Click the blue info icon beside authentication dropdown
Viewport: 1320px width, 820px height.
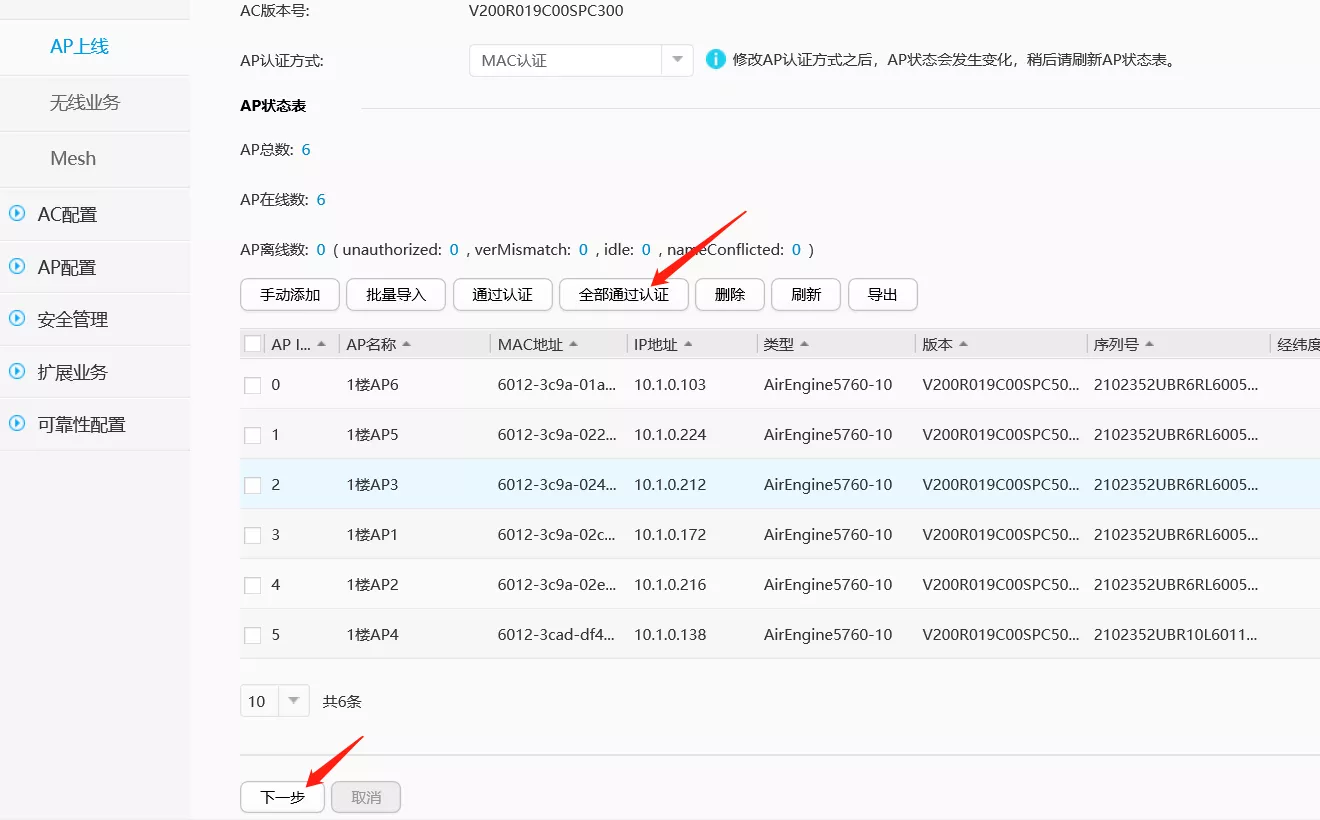click(x=715, y=60)
